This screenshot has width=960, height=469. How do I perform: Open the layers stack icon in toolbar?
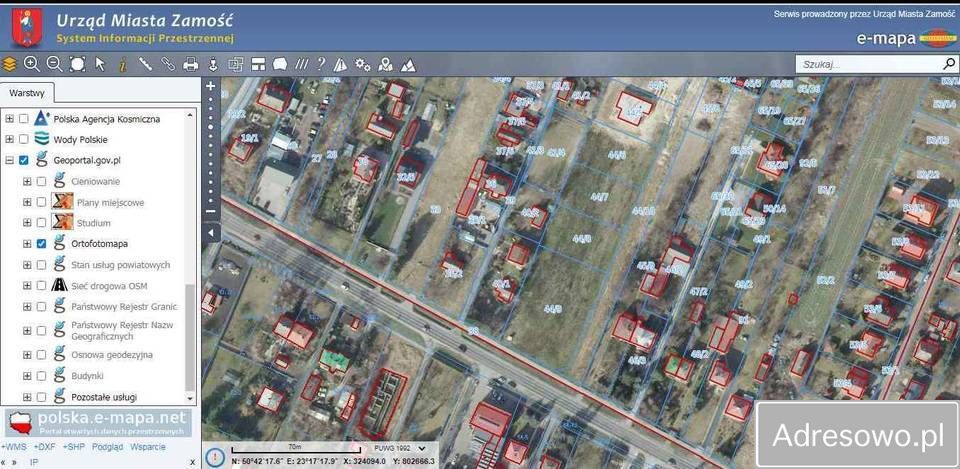click(9, 64)
